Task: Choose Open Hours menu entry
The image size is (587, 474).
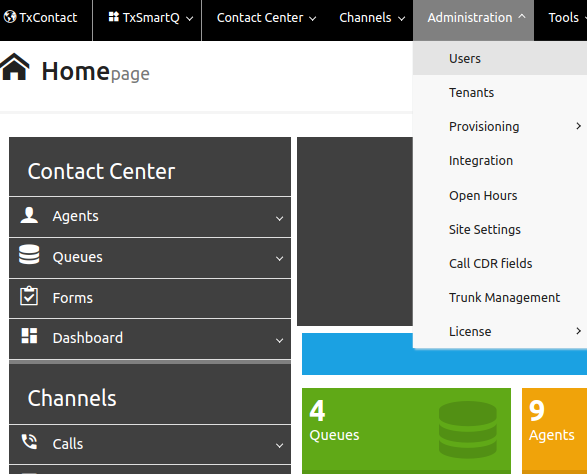Action: click(x=500, y=195)
